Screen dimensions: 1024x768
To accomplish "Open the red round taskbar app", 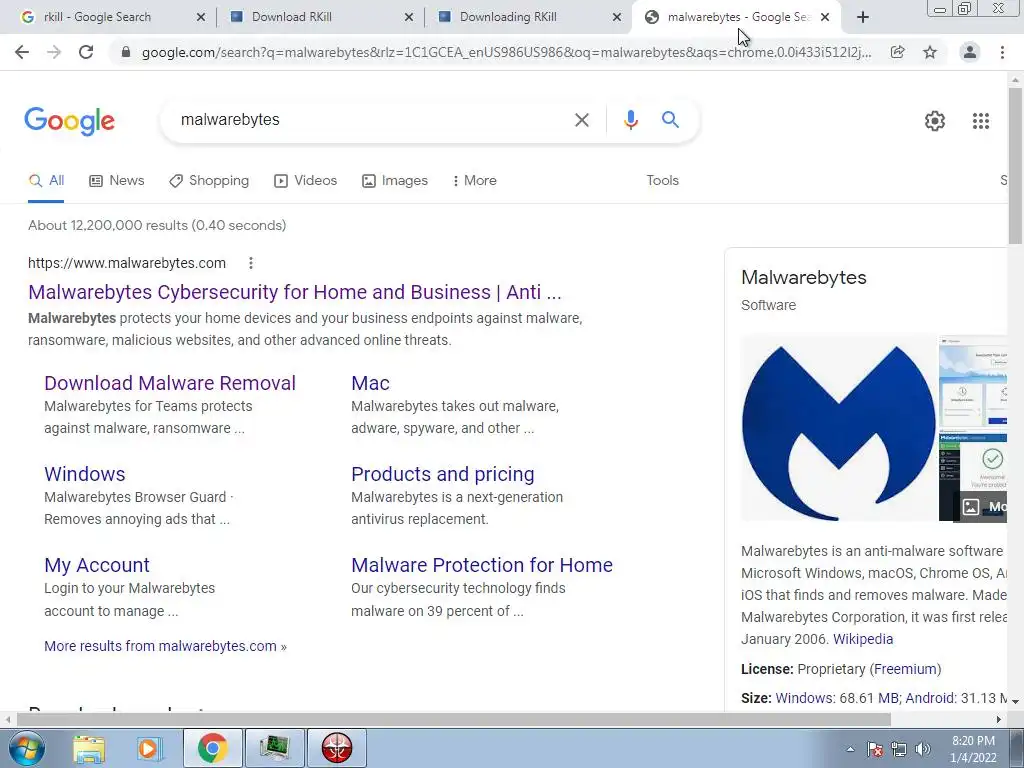I will [337, 748].
